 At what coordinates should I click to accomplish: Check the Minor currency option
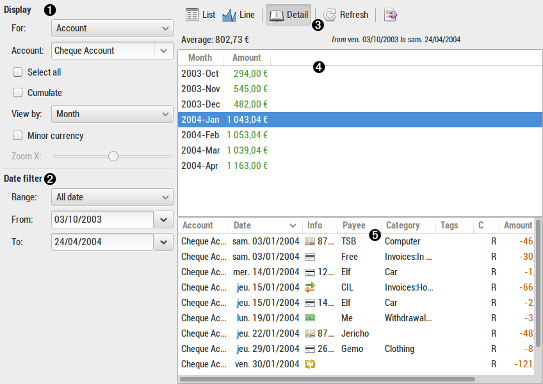coord(18,135)
